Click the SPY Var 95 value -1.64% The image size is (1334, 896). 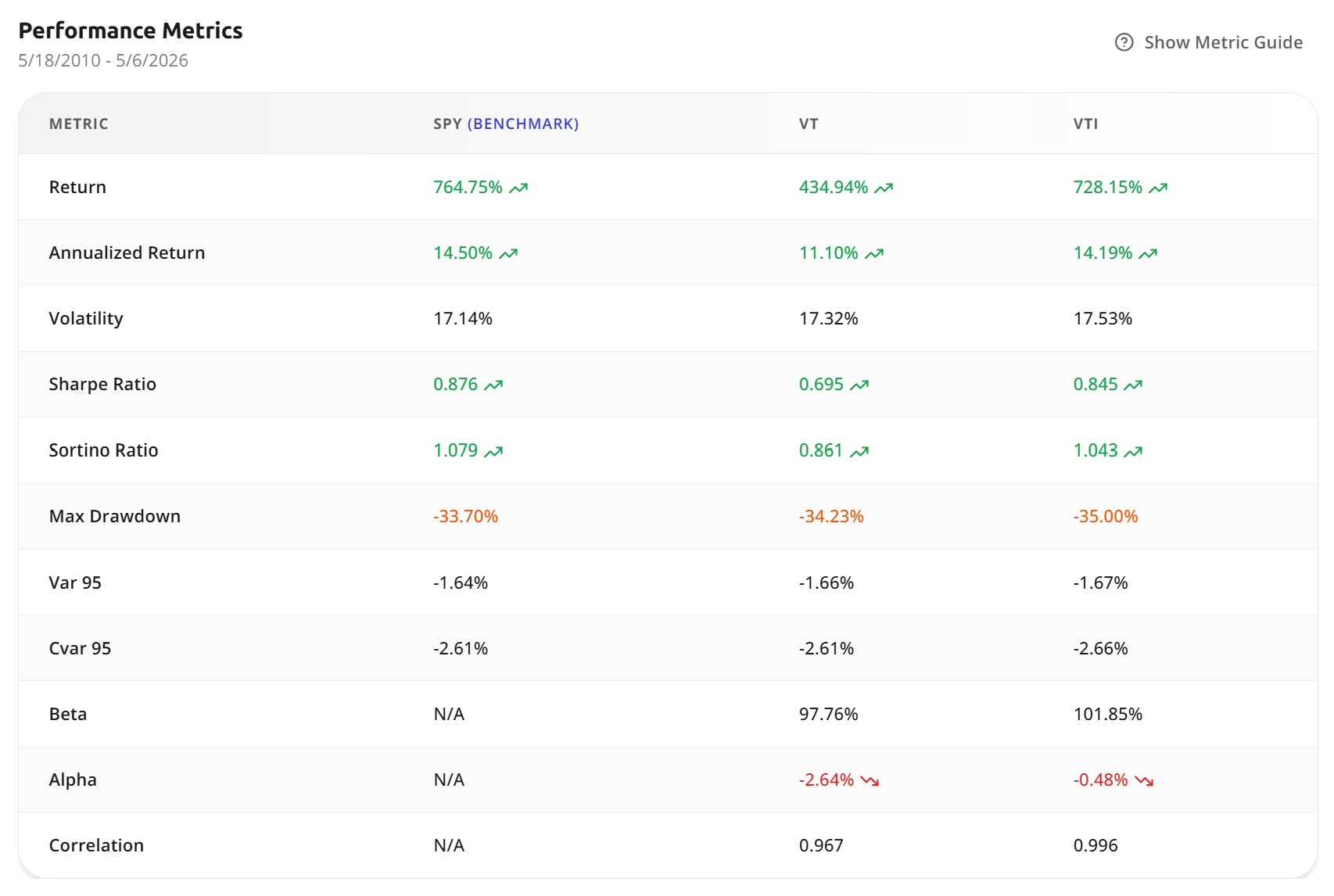pos(461,582)
